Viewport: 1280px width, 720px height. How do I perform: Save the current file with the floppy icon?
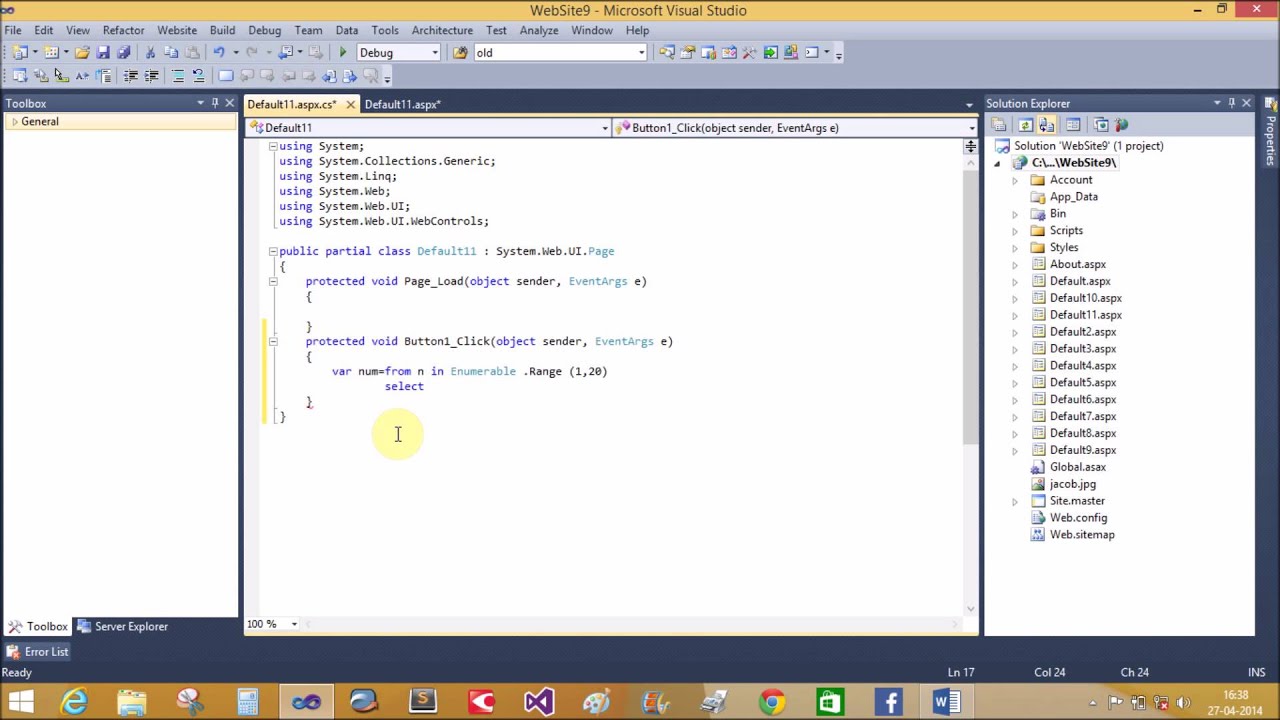[103, 53]
